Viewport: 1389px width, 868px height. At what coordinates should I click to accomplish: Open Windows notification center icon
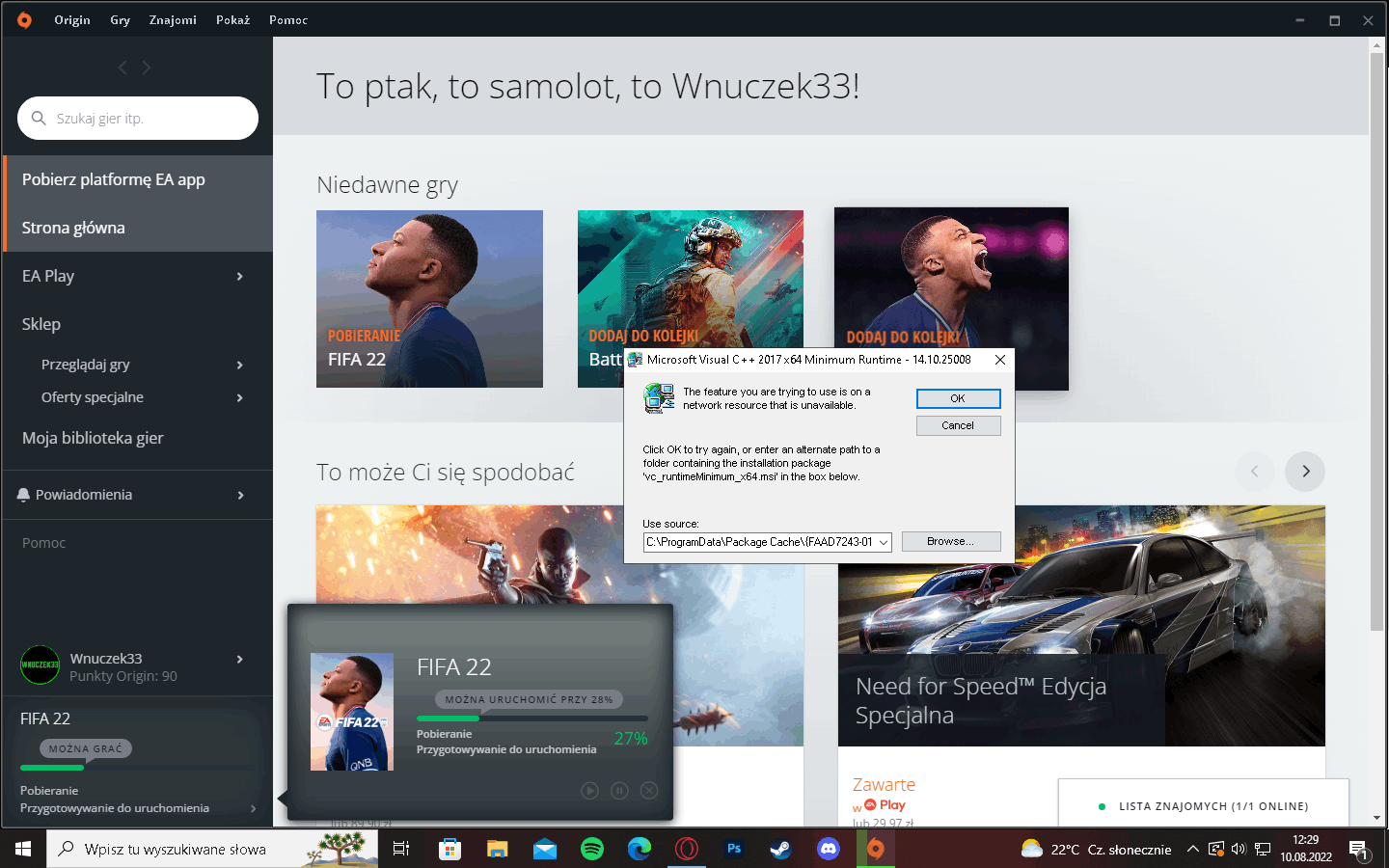click(1359, 850)
